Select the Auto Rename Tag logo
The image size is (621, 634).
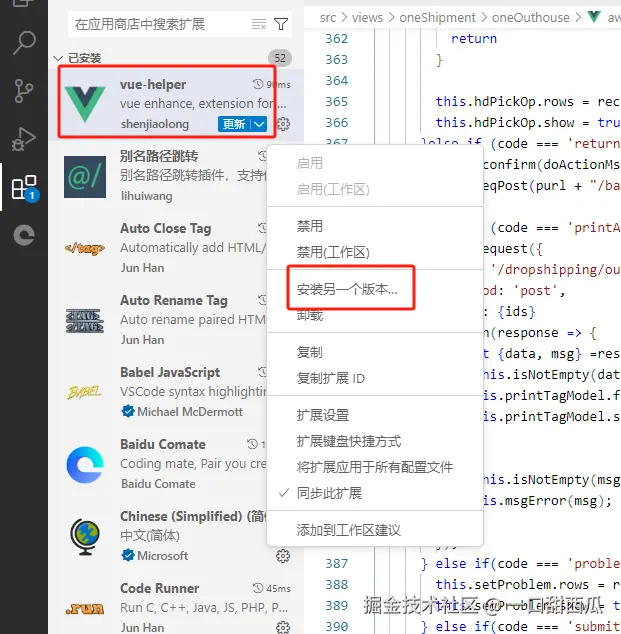point(85,321)
